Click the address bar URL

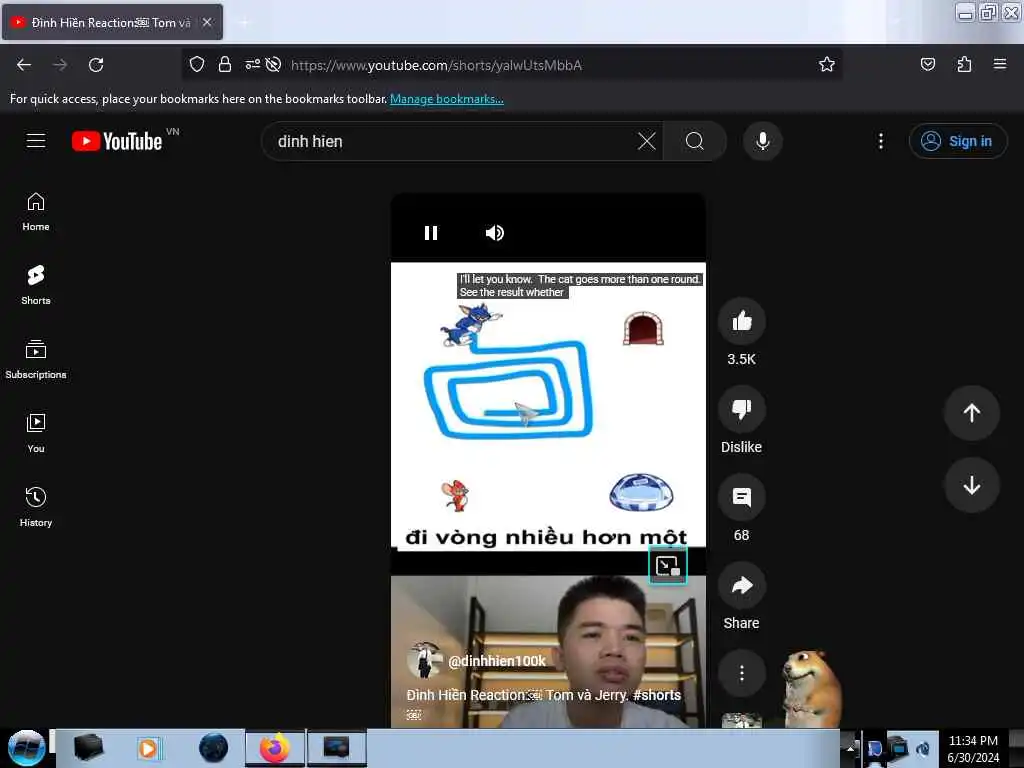coord(436,65)
